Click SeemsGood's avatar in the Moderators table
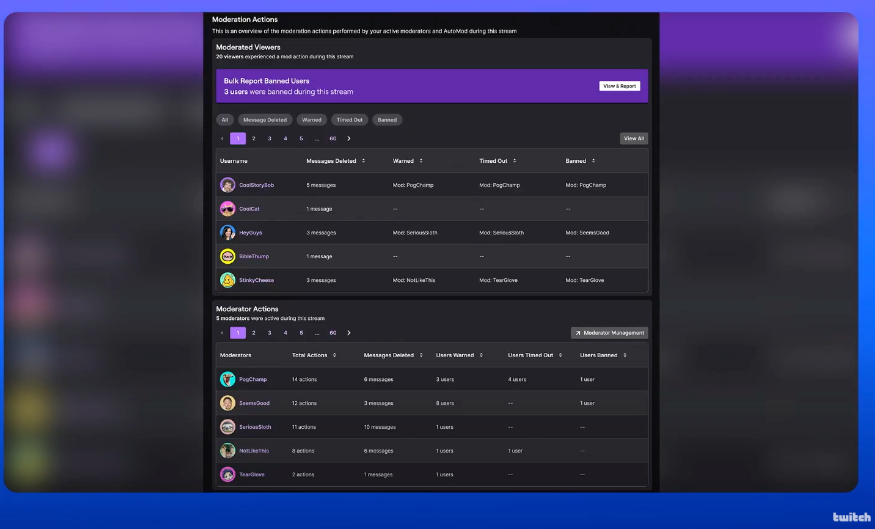The image size is (875, 529). coord(227,403)
